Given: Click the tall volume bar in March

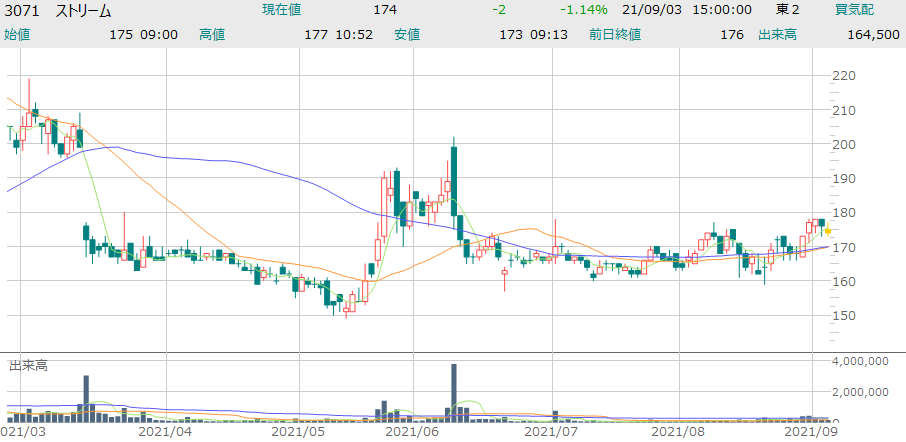Looking at the screenshot, I should click(86, 398).
